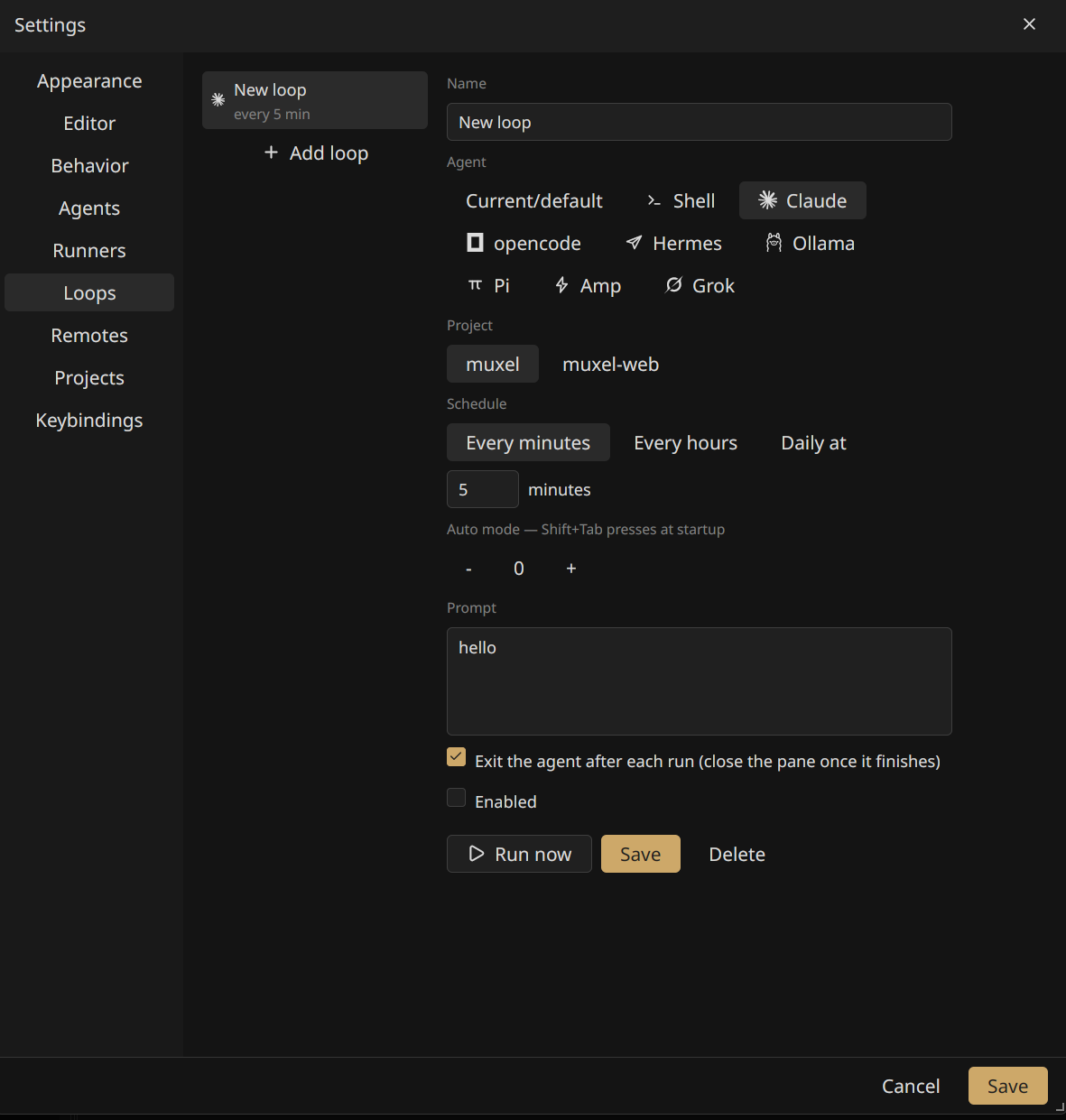Screen dimensions: 1066x1120
Task: Cancel the Settings dialog
Action: coord(911,1086)
